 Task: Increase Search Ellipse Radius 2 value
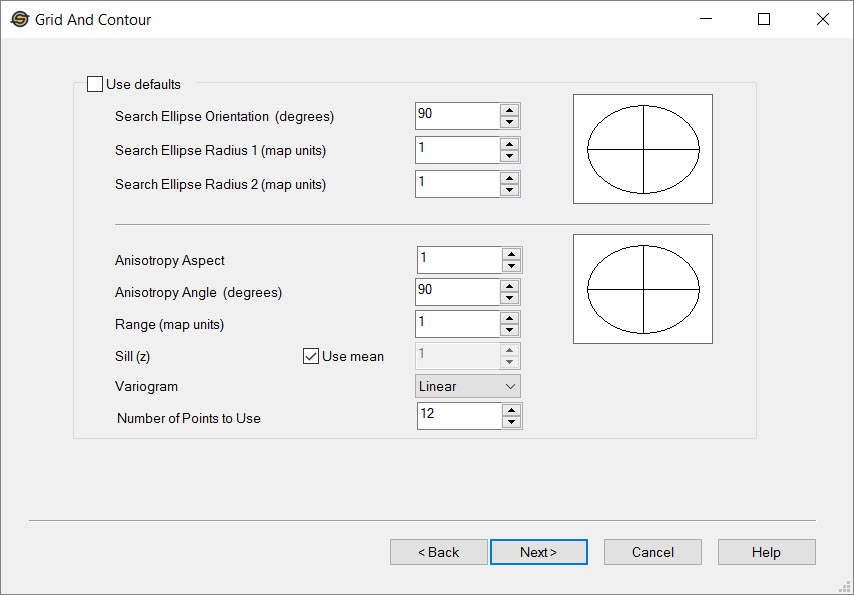click(509, 178)
